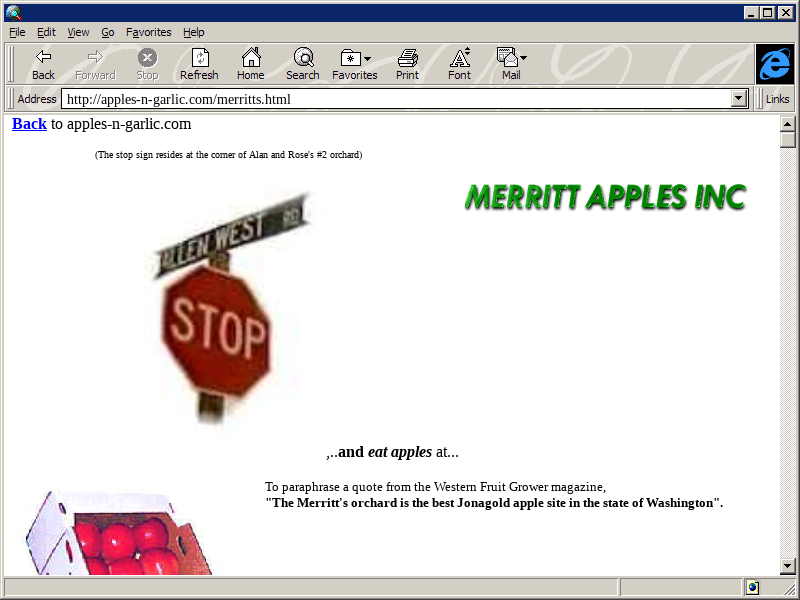Click the Stop loading icon

(x=147, y=58)
